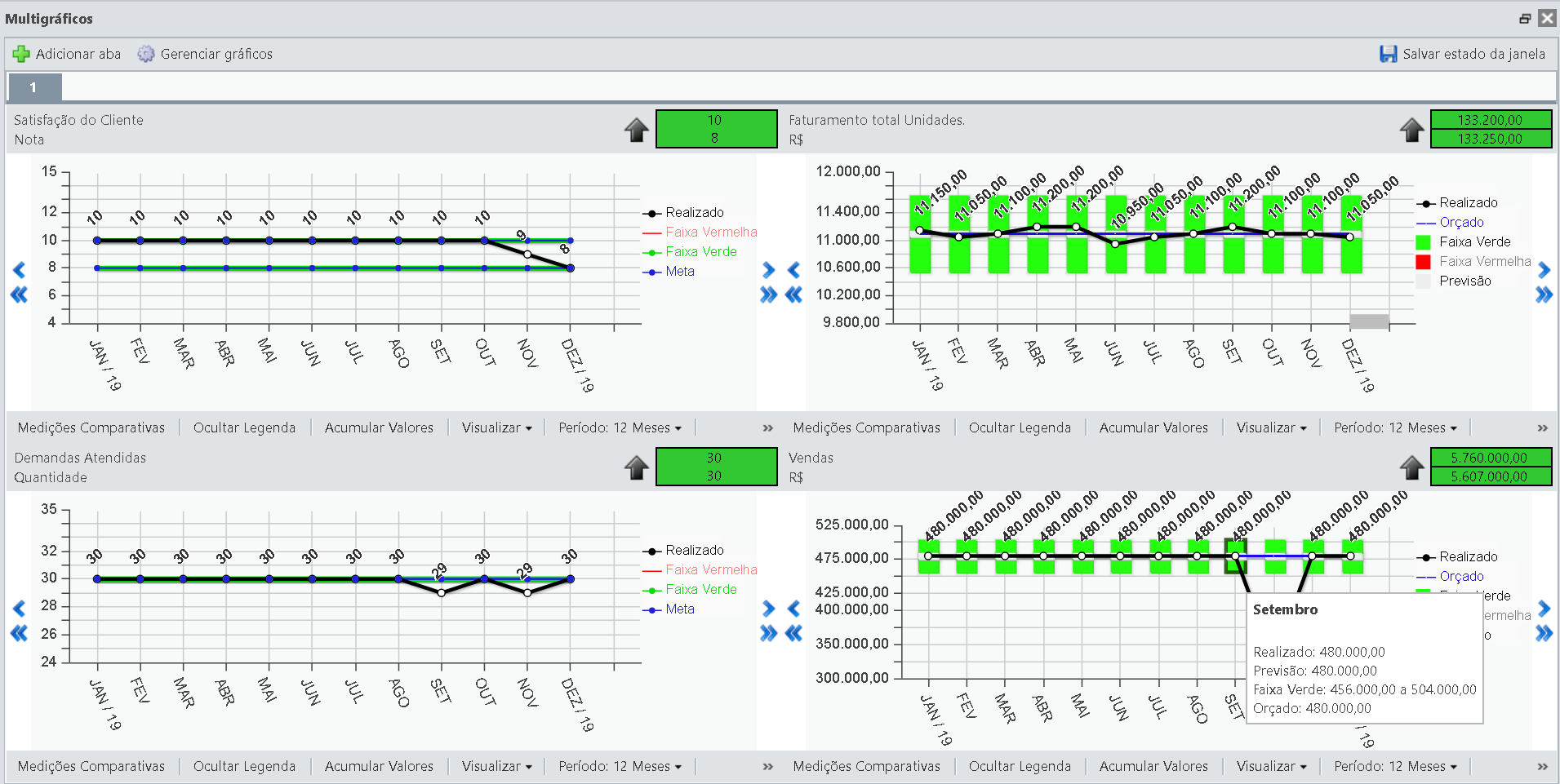The height and width of the screenshot is (784, 1560).
Task: Click double right arrow beside Faturamento chart
Action: tap(1544, 295)
